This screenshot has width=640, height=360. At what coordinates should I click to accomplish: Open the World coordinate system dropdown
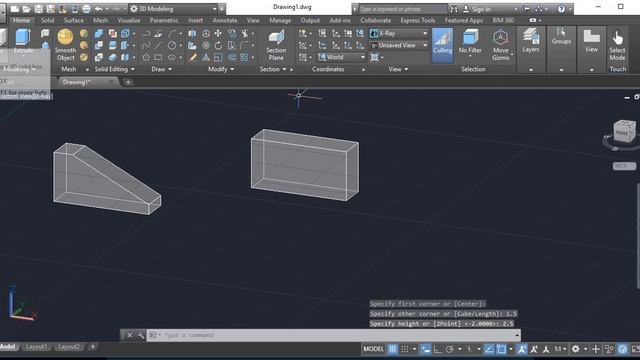click(342, 57)
